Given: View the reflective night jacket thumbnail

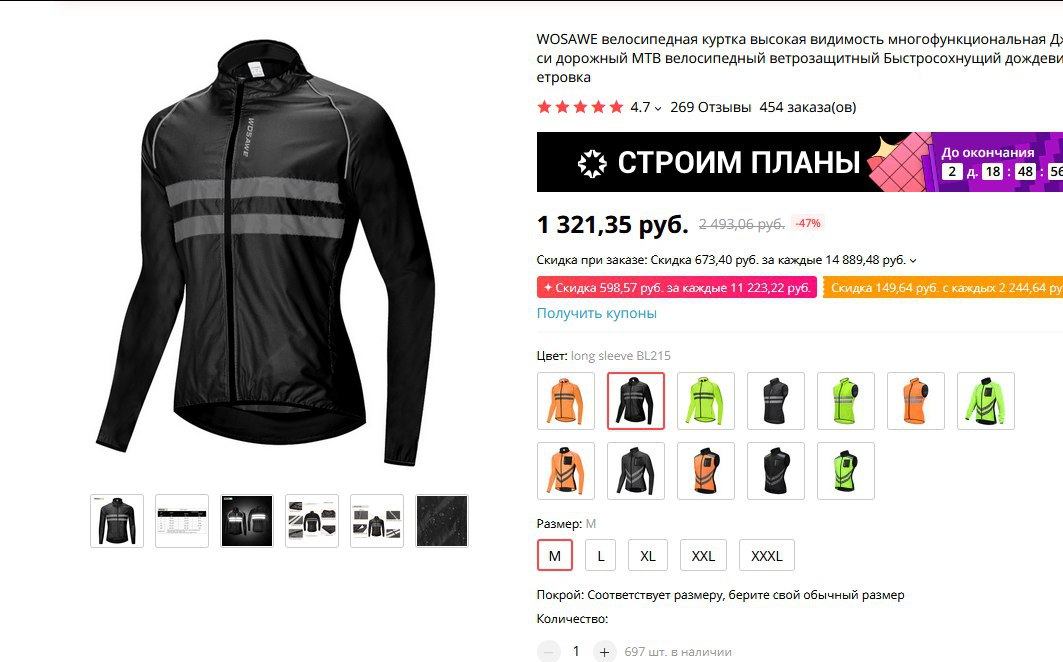Looking at the screenshot, I should coord(247,521).
